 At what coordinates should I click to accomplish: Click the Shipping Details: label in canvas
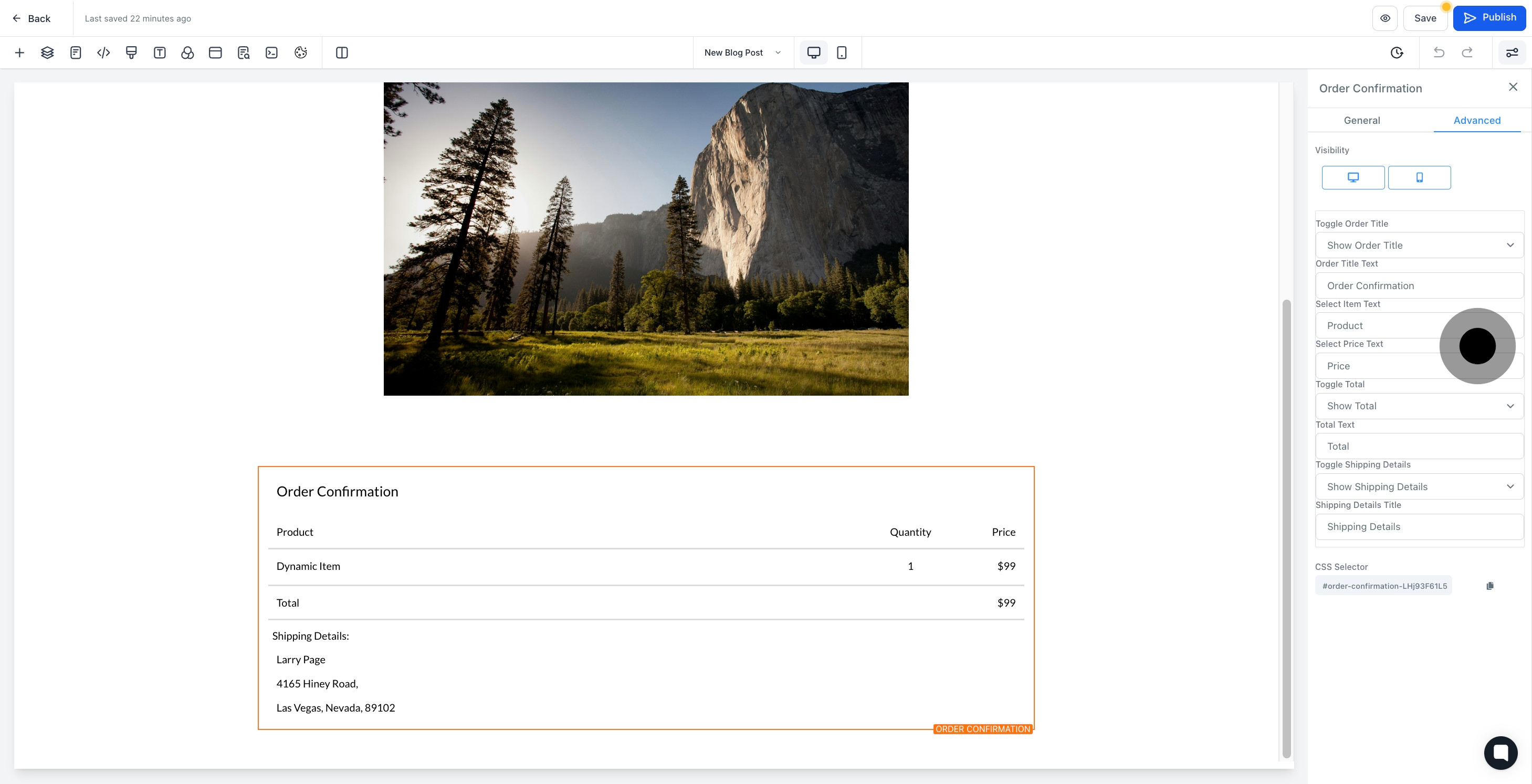click(310, 636)
